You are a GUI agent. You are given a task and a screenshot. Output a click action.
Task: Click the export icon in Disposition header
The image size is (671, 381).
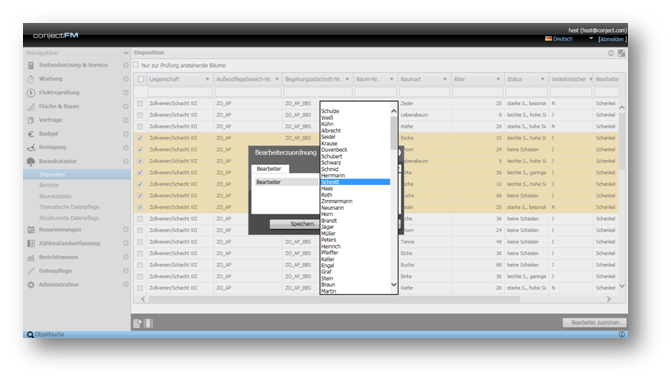[621, 53]
